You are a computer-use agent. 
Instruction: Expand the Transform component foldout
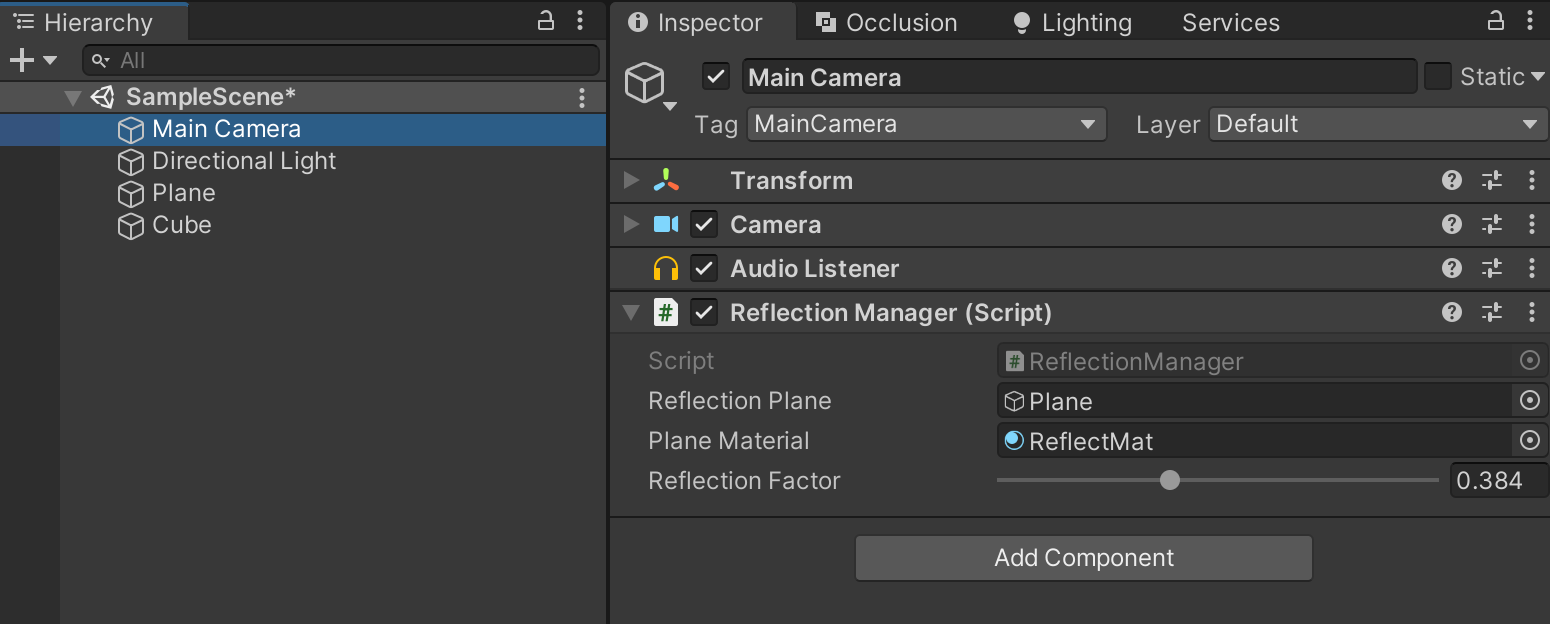(631, 180)
